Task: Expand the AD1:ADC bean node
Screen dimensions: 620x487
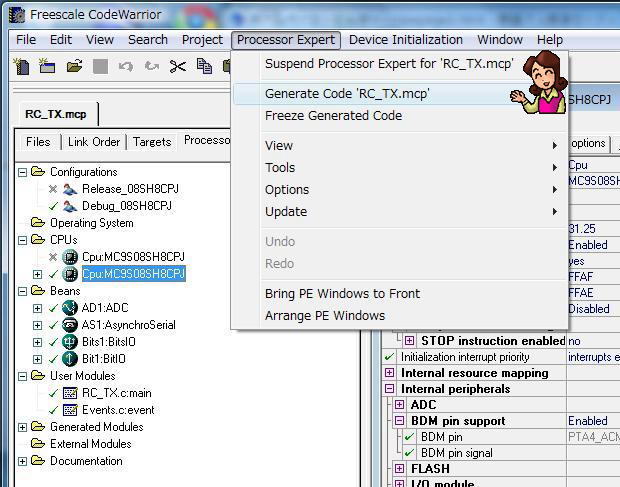Action: [37, 308]
